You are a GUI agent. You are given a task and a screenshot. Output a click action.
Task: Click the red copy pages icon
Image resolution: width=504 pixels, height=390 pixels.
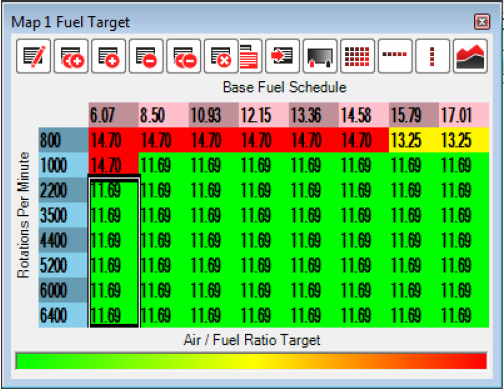pyautogui.click(x=250, y=56)
